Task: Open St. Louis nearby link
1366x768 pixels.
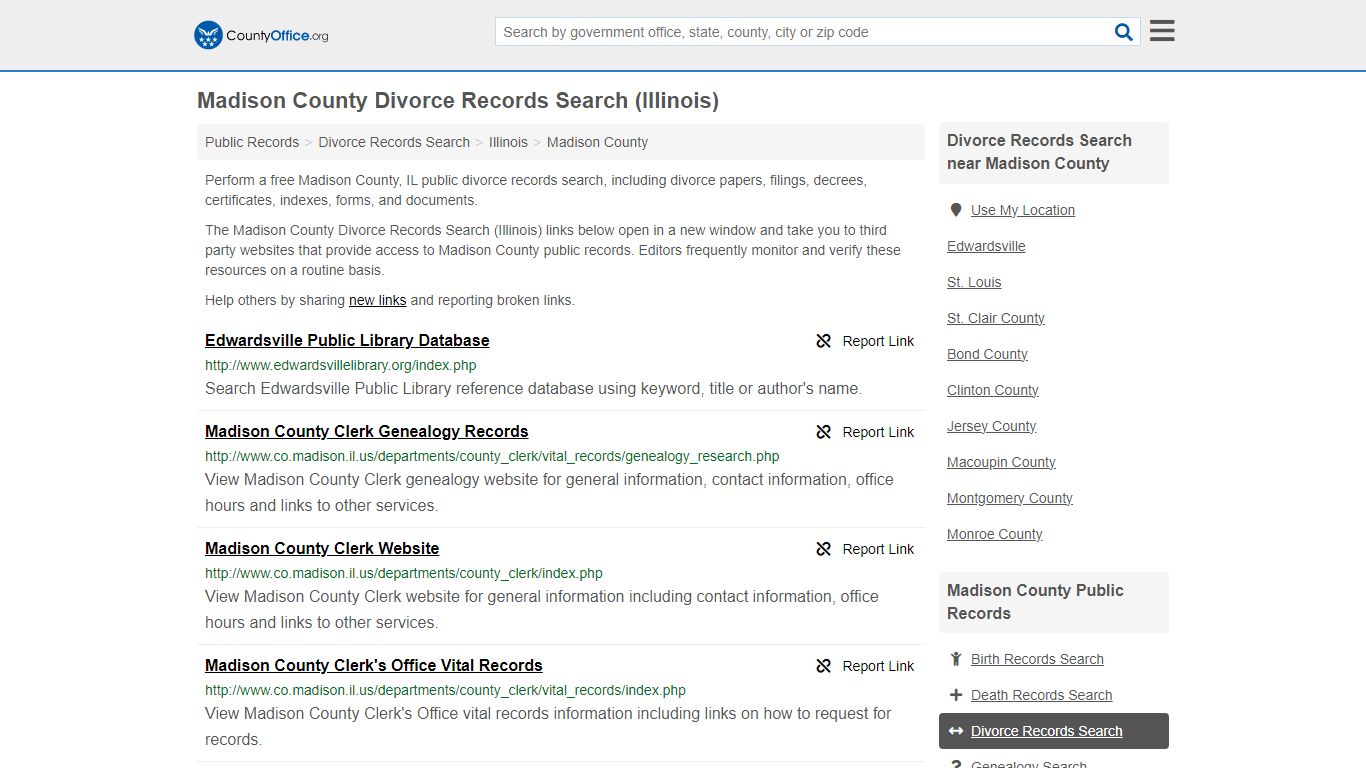Action: click(x=974, y=282)
